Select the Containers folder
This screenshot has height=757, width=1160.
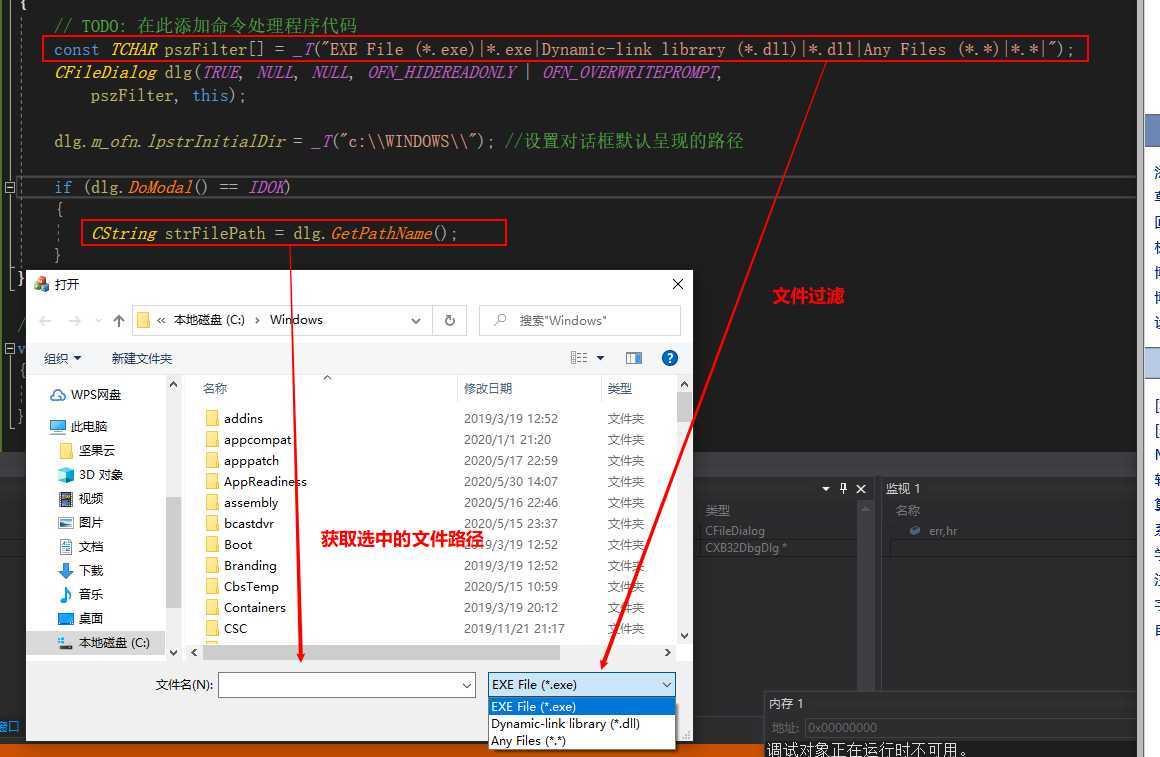(245, 608)
